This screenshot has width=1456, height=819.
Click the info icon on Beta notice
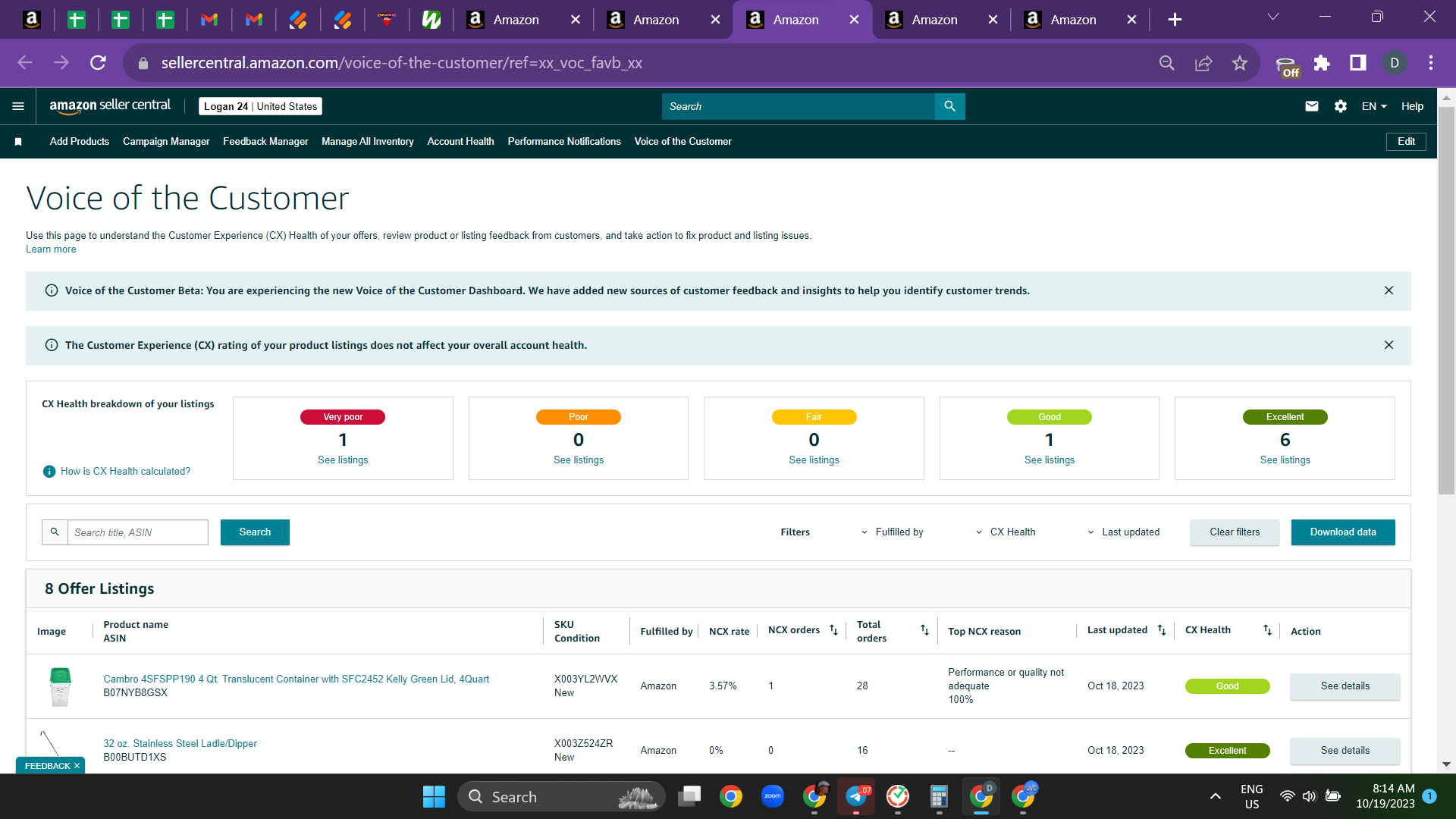tap(52, 290)
